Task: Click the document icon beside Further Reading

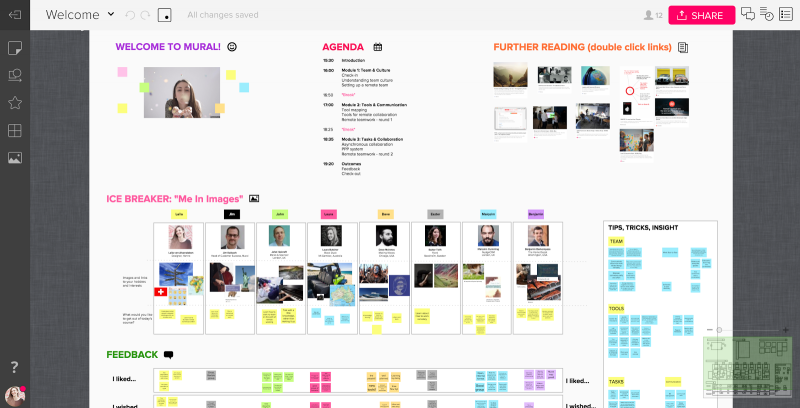Action: [x=683, y=47]
